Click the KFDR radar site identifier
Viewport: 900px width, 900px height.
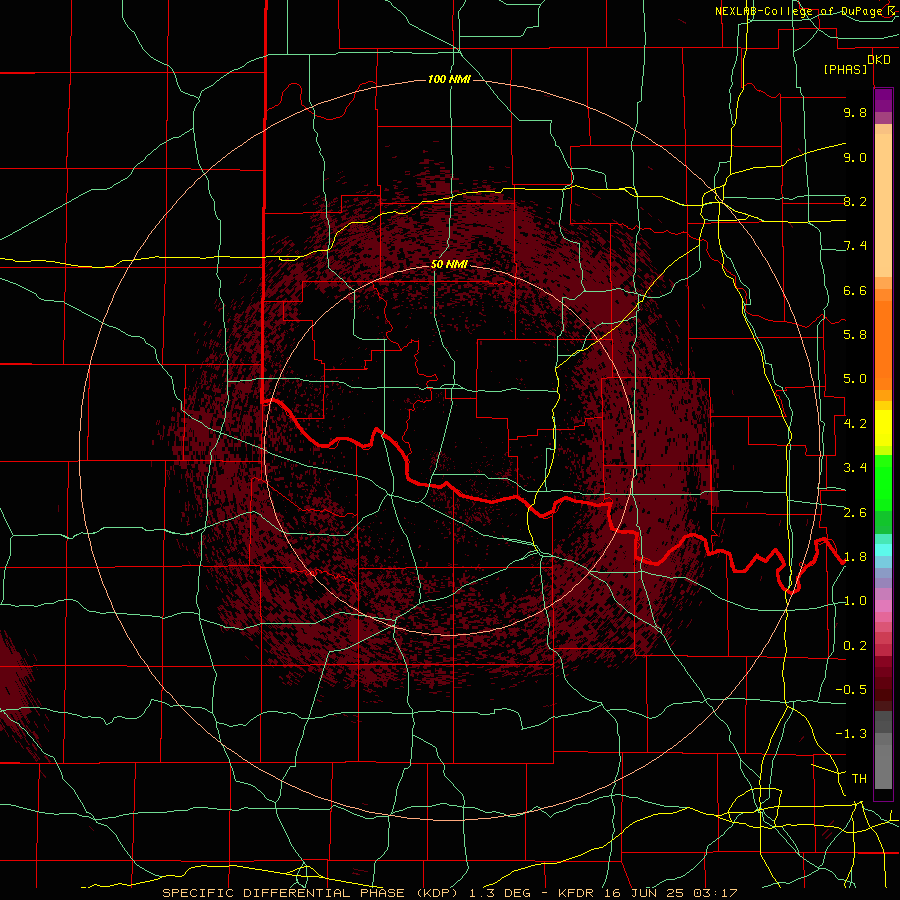574,893
